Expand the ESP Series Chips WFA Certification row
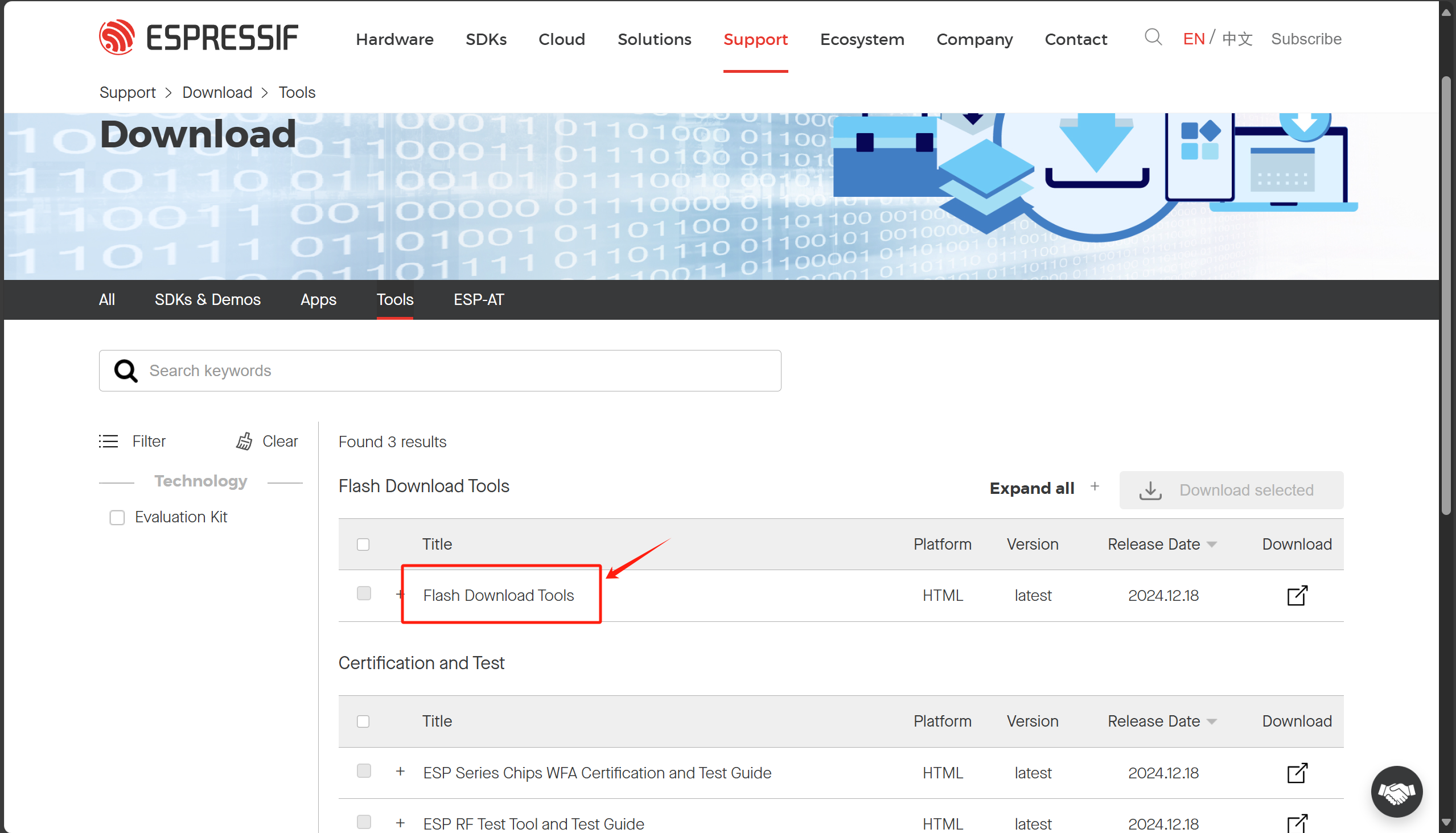Screen dimensions: 1456x833 (400, 772)
